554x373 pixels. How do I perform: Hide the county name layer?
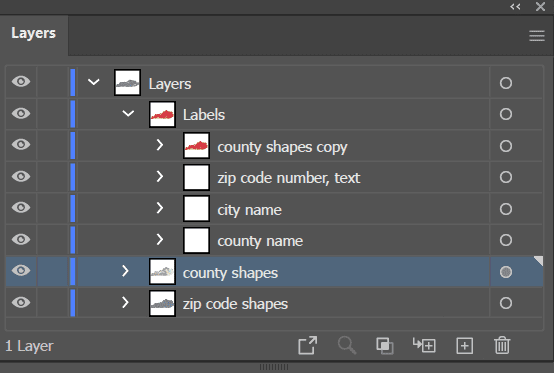21,239
